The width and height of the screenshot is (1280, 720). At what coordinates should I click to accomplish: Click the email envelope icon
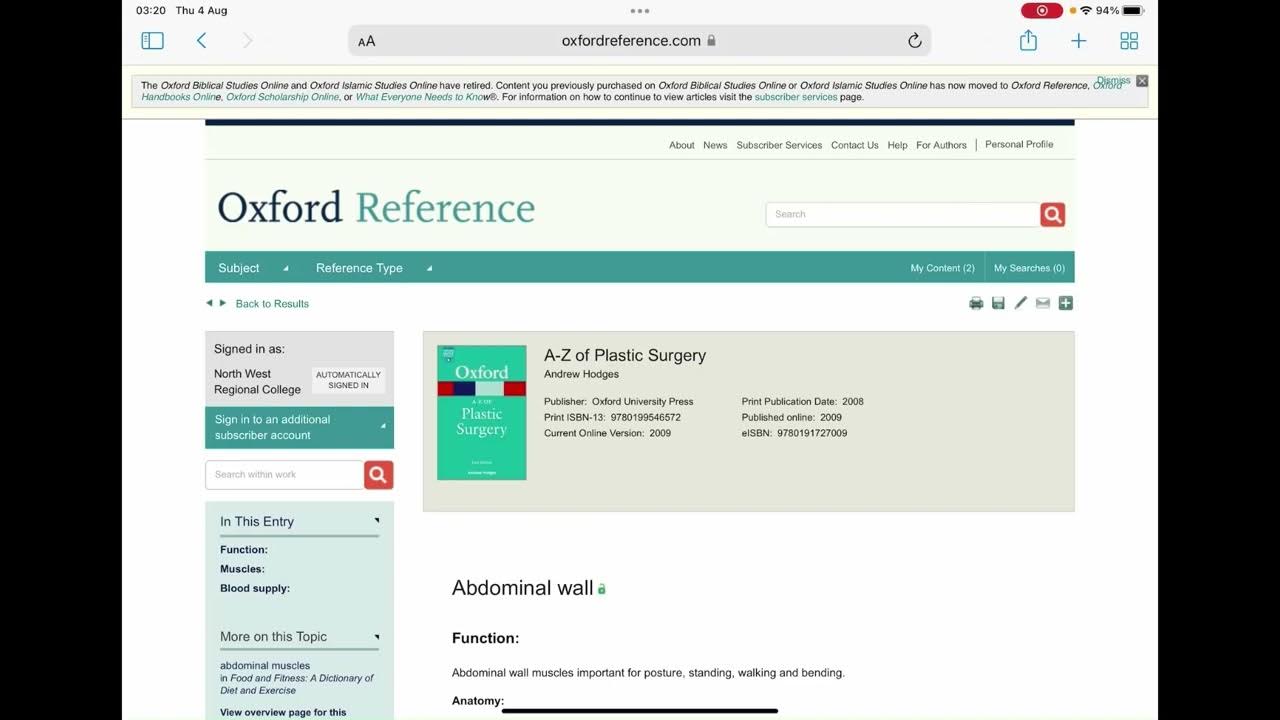1043,303
